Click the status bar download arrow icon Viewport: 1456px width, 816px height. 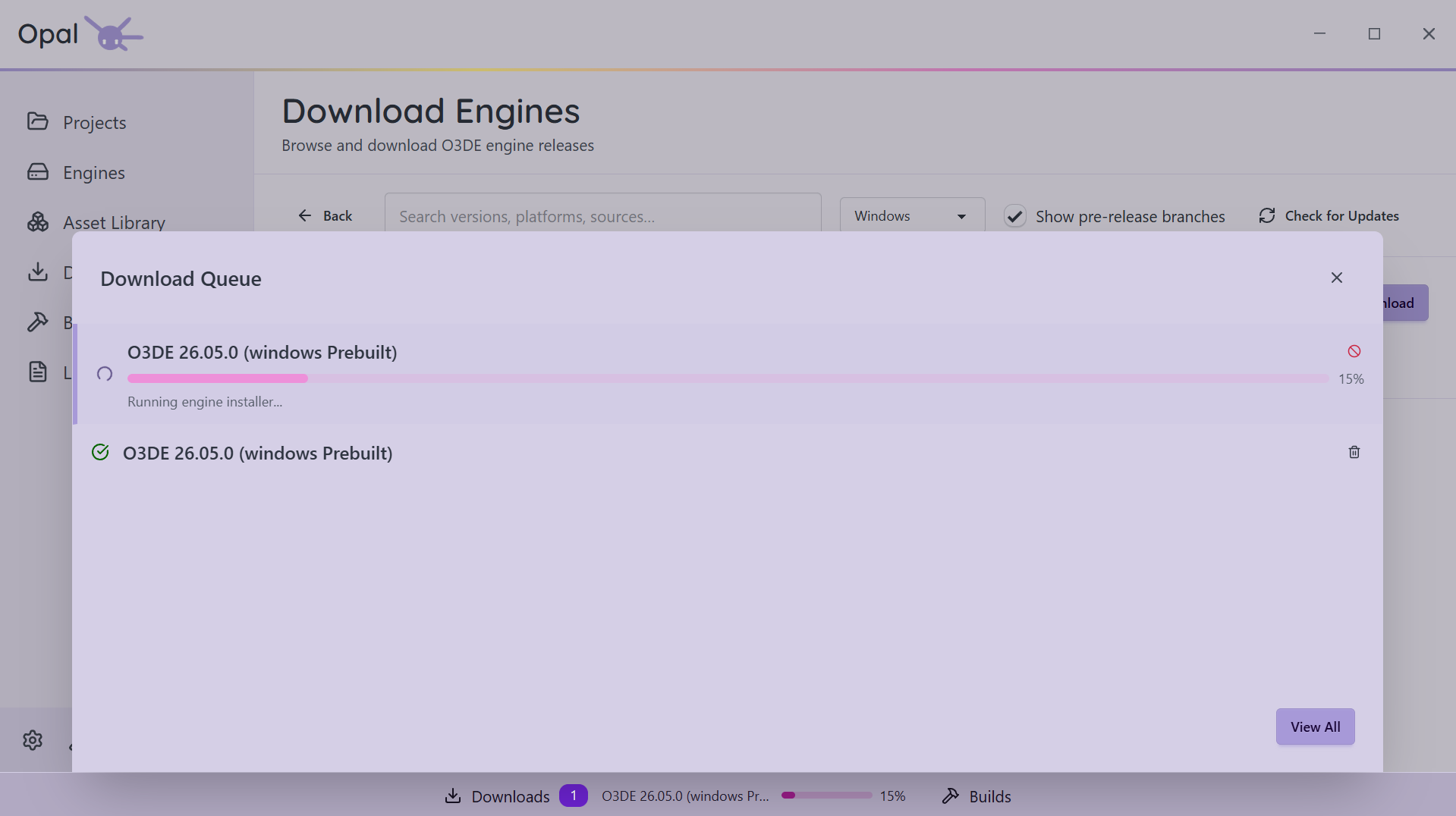pyautogui.click(x=453, y=796)
